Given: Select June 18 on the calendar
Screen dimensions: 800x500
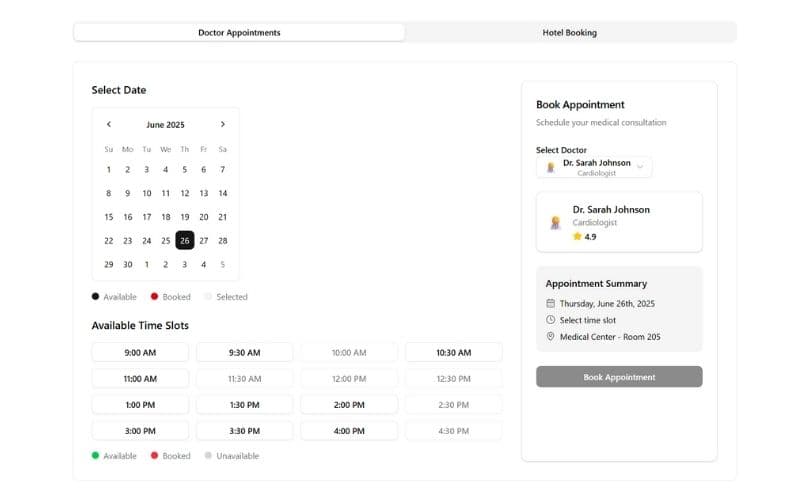Looking at the screenshot, I should (166, 217).
